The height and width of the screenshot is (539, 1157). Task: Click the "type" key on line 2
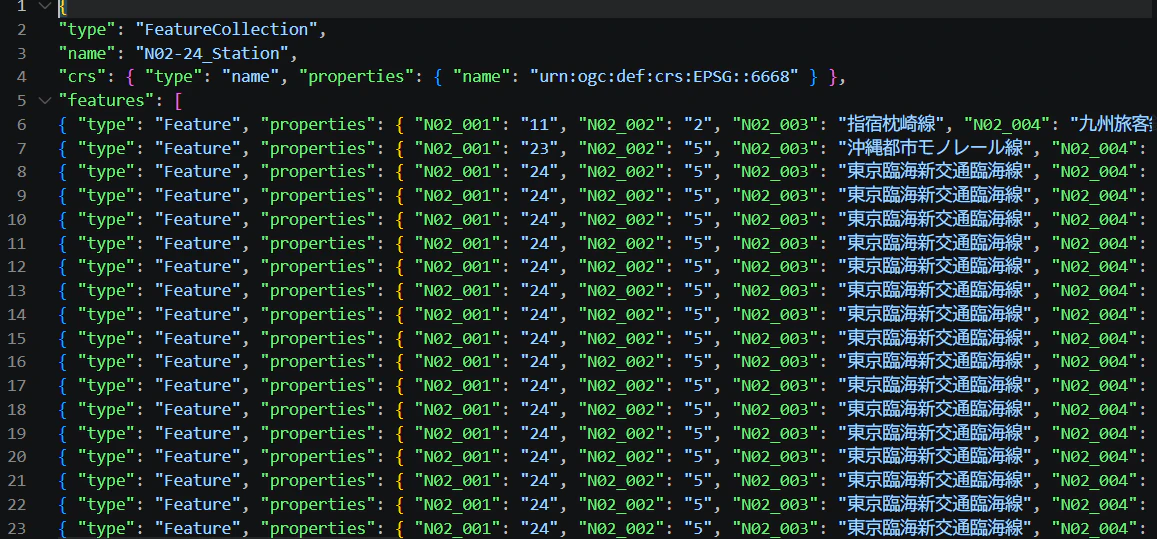pyautogui.click(x=87, y=30)
